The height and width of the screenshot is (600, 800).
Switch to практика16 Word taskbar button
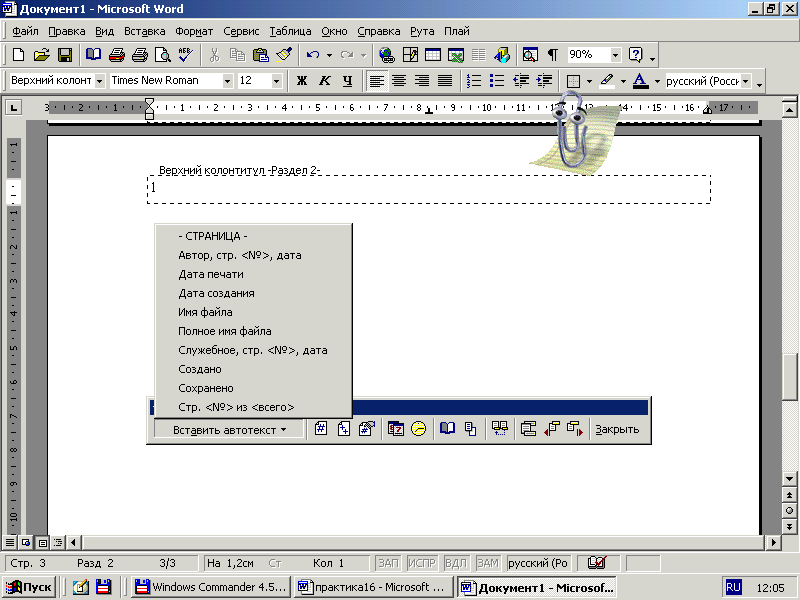pos(373,587)
